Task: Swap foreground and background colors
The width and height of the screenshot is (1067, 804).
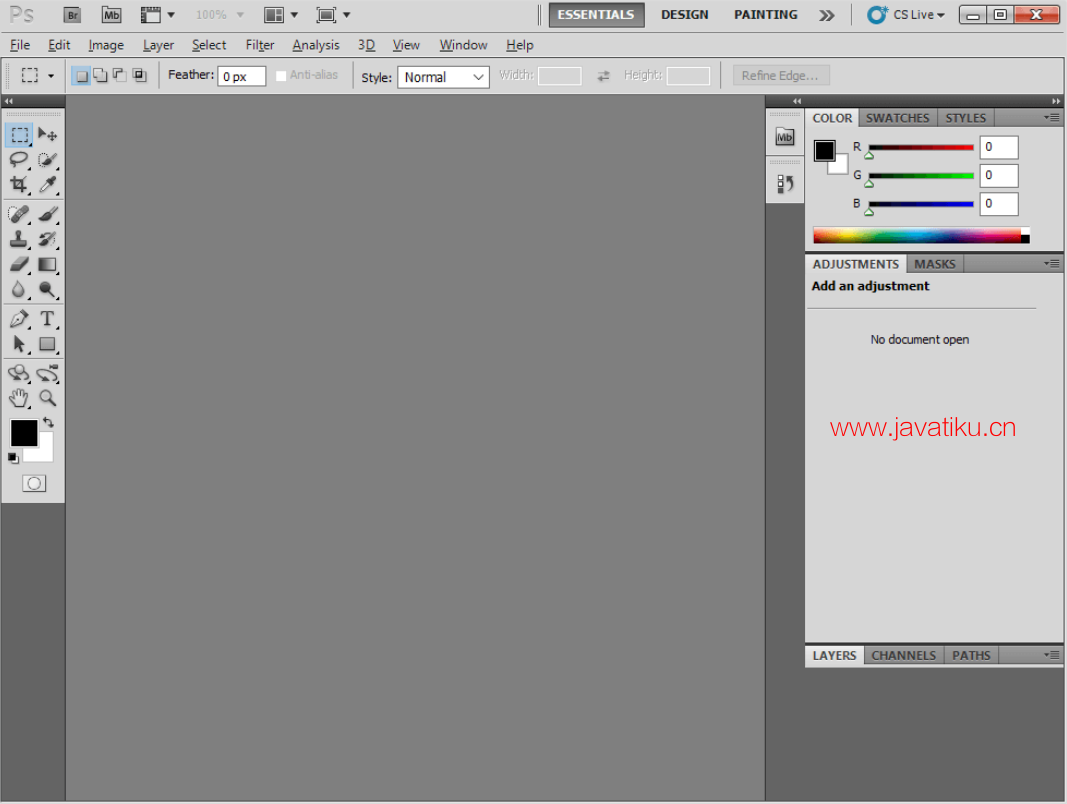Action: tap(48, 422)
